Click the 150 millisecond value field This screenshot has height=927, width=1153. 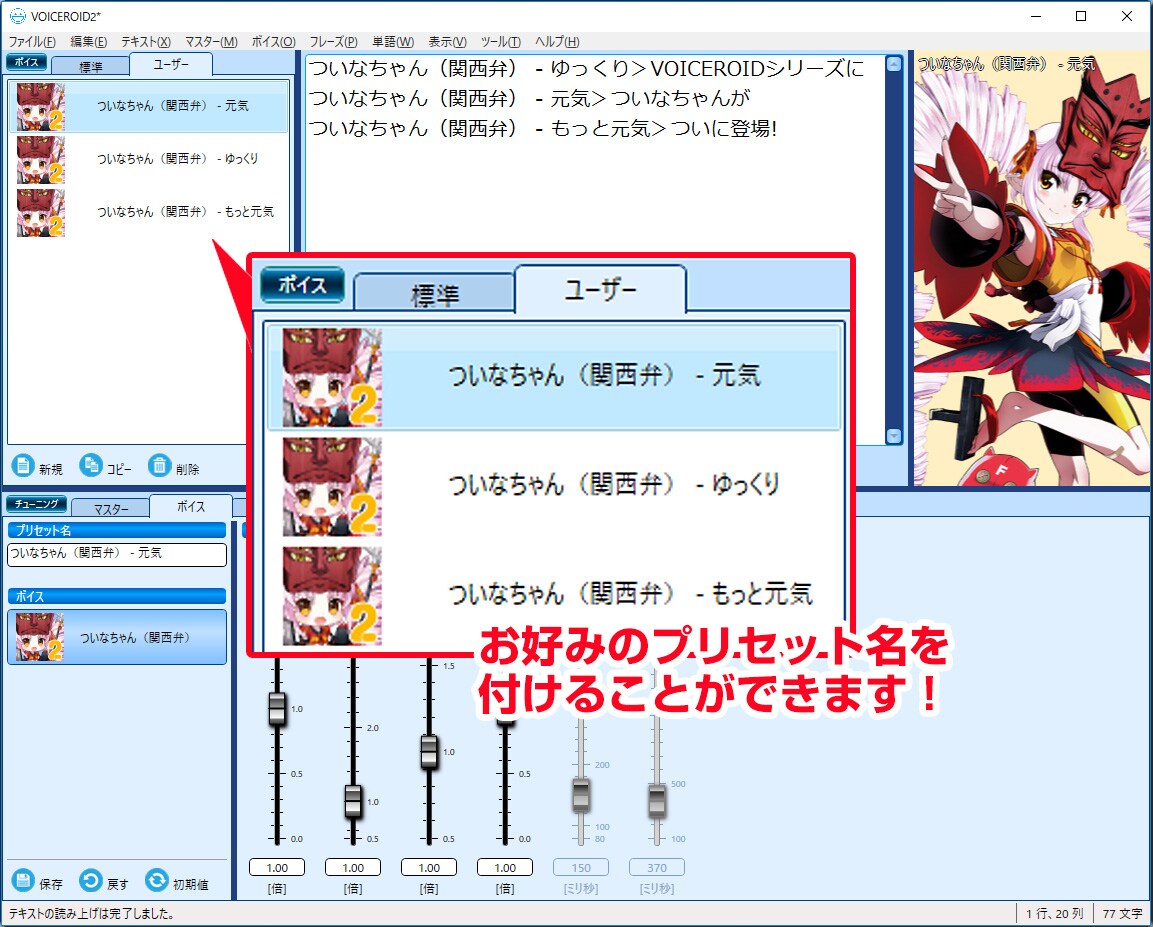[581, 867]
